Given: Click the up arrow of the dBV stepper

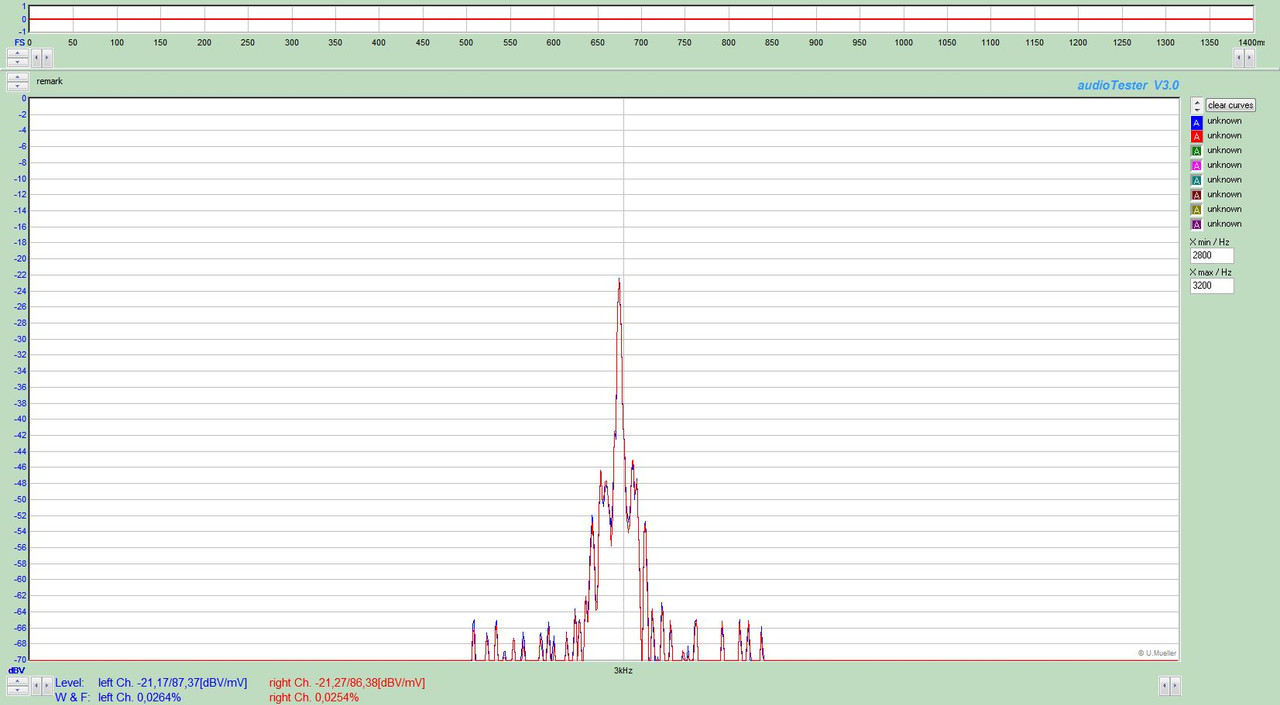Looking at the screenshot, I should click(17, 681).
